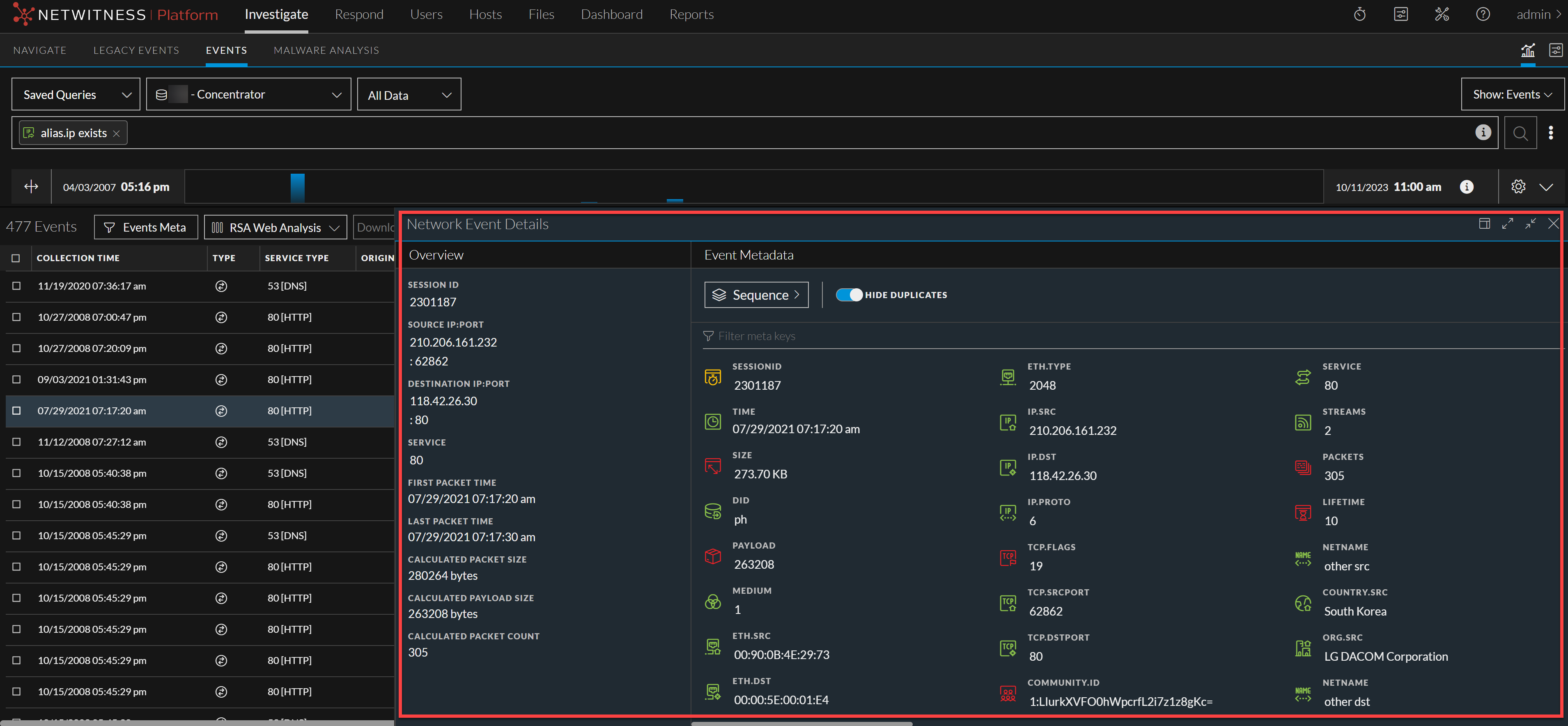Click the time range move arrows icon
The height and width of the screenshot is (726, 1568).
pos(31,187)
